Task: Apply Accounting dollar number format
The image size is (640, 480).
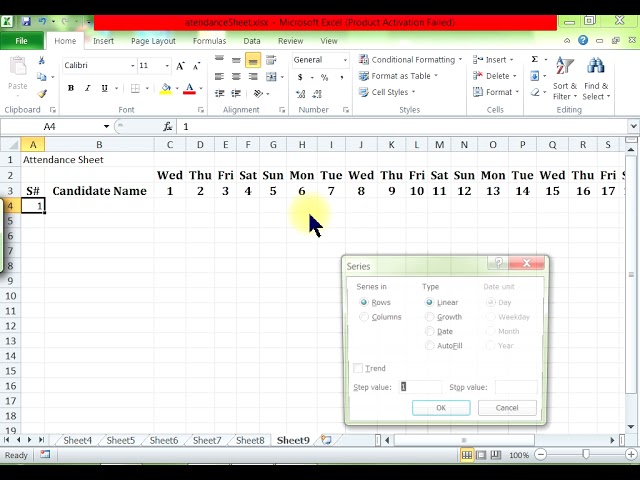Action: tap(300, 77)
